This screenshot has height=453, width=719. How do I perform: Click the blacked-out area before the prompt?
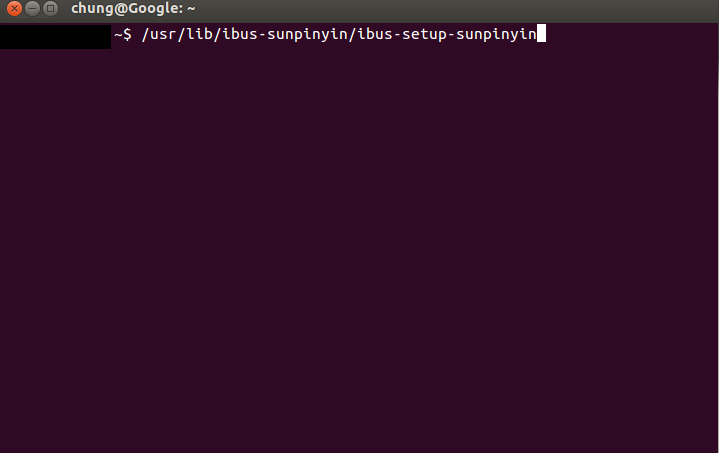click(x=55, y=37)
